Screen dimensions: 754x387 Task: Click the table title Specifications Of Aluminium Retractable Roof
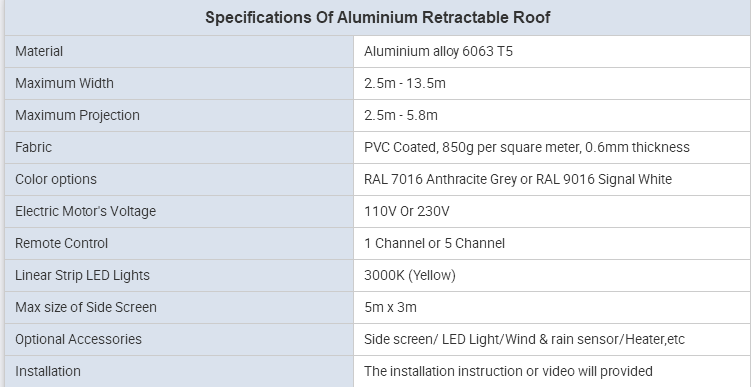(x=377, y=18)
